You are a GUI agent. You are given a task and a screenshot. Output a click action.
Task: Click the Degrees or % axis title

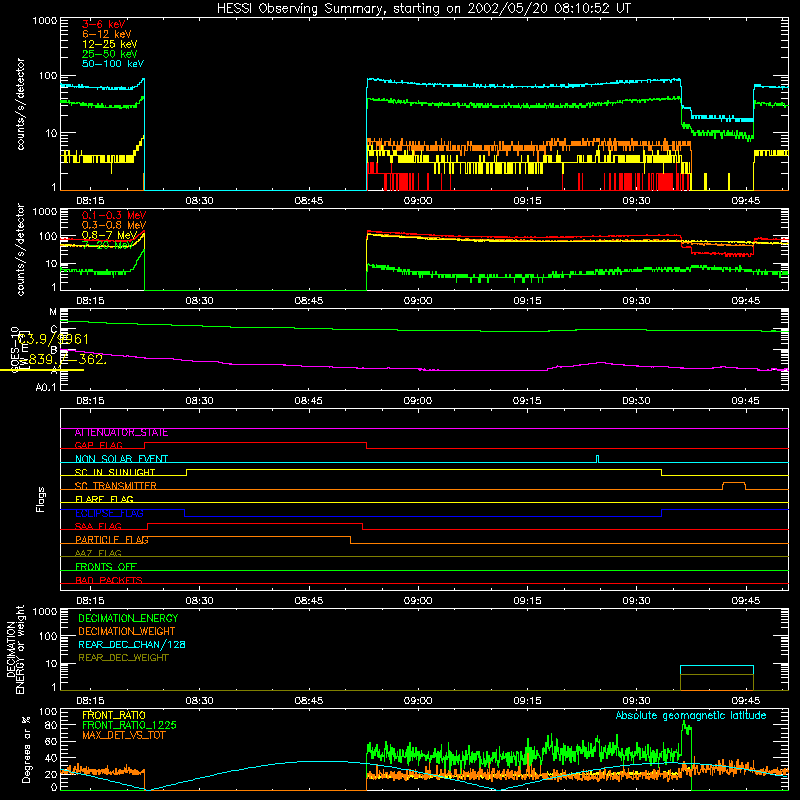pos(27,749)
